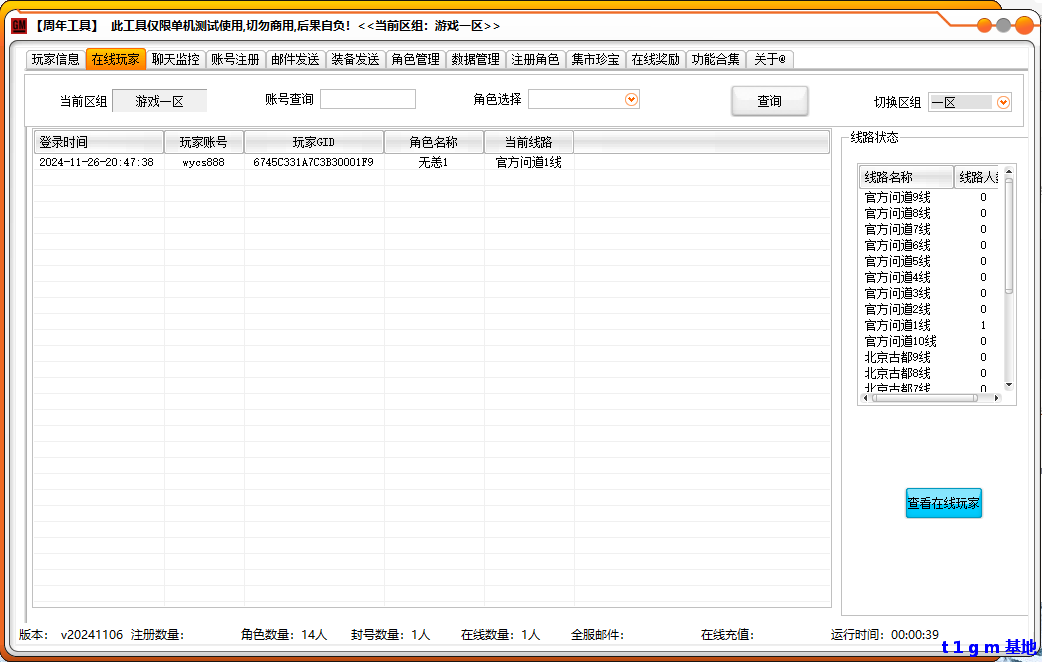Click the line list horizontal scrollbar right arrow
The image size is (1042, 662).
click(996, 398)
